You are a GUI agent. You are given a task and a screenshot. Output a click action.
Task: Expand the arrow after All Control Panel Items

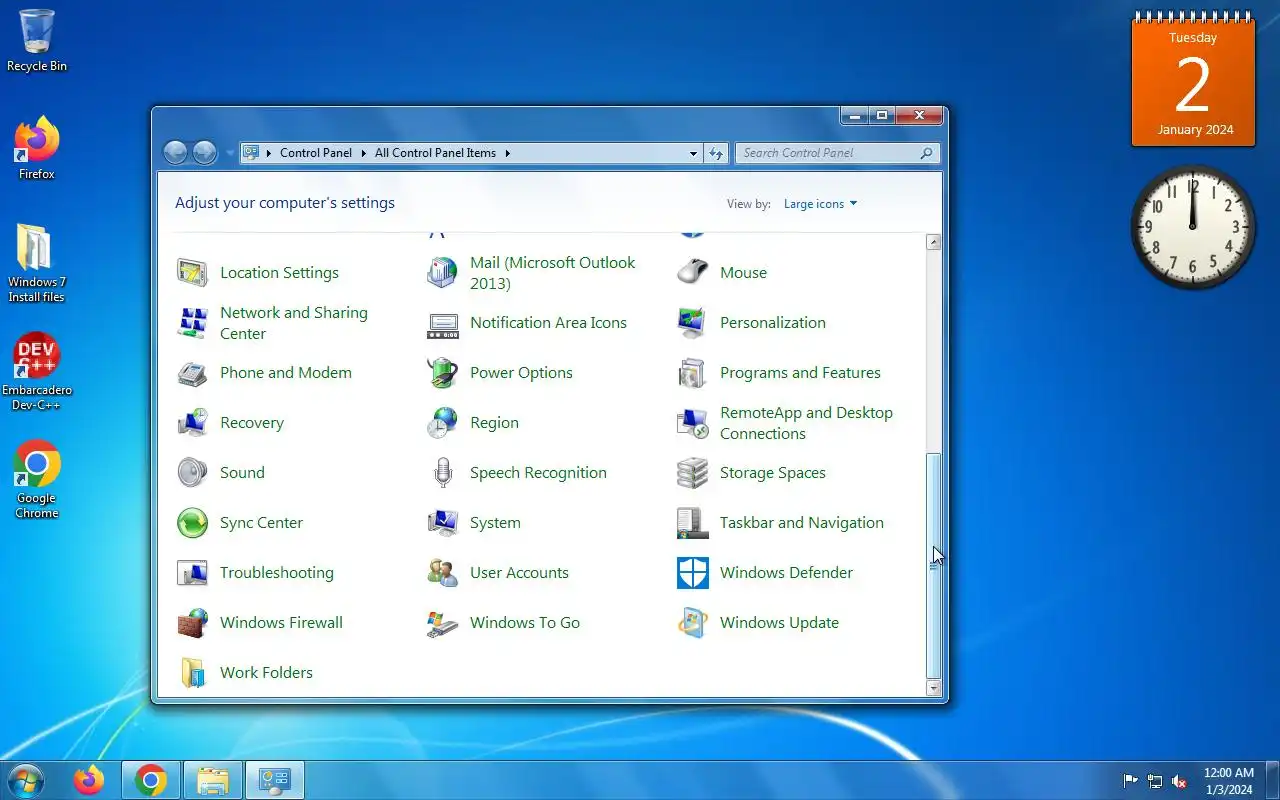[507, 153]
